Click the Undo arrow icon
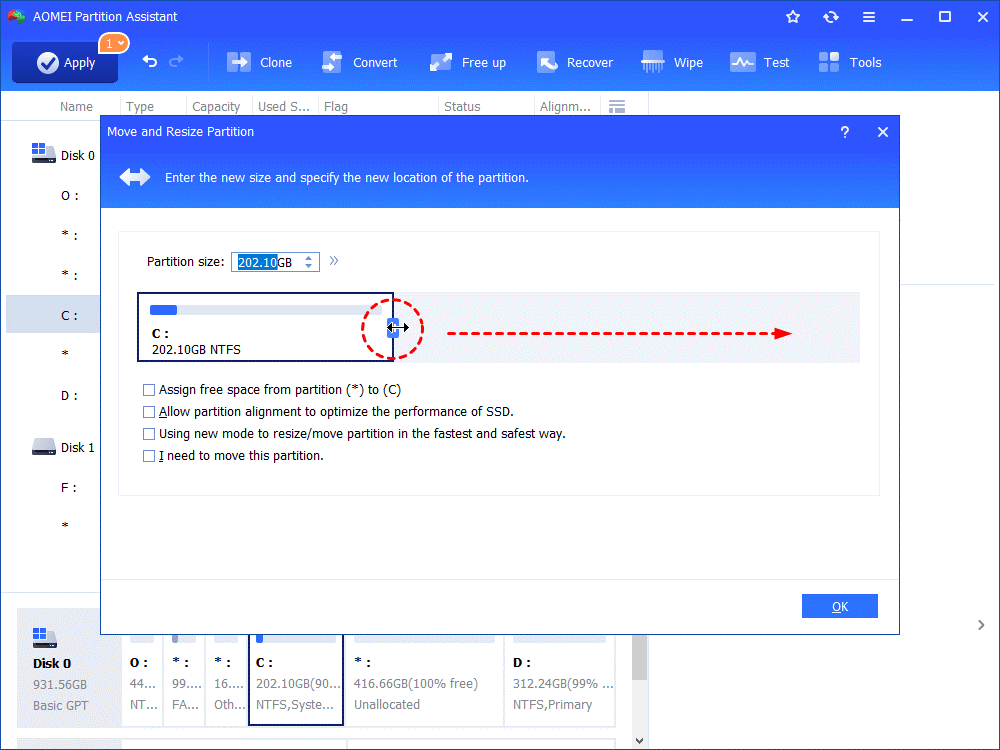Viewport: 1000px width, 750px height. click(150, 62)
